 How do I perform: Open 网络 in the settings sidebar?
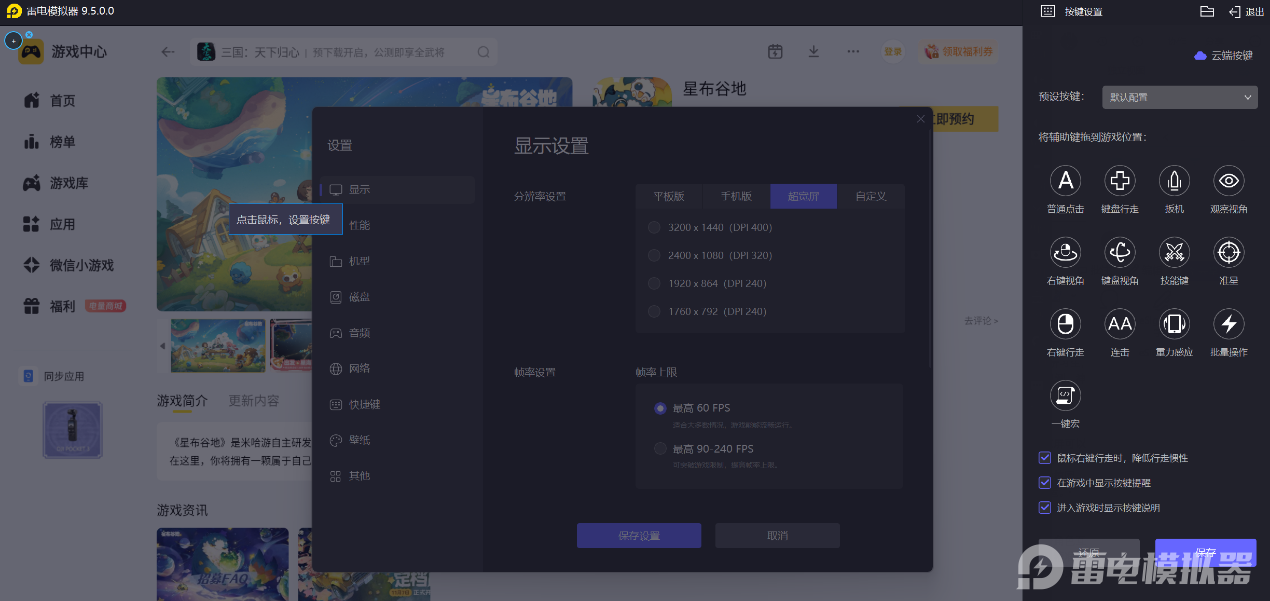coord(359,369)
